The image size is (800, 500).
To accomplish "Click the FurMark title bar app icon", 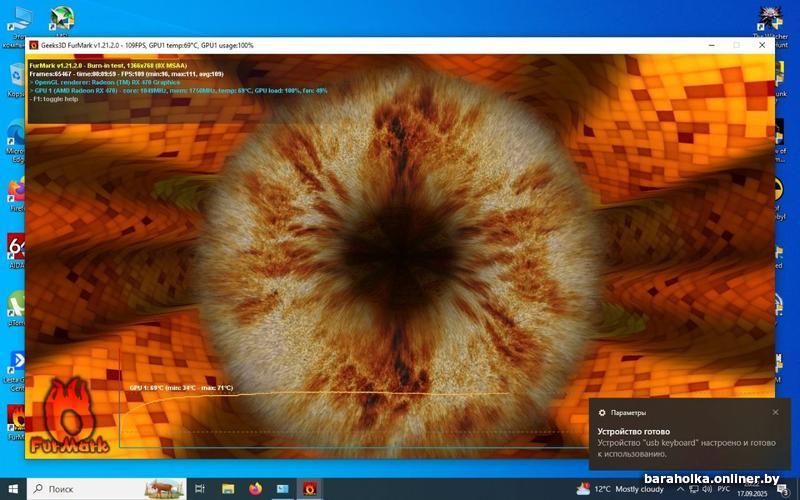I will [x=33, y=45].
